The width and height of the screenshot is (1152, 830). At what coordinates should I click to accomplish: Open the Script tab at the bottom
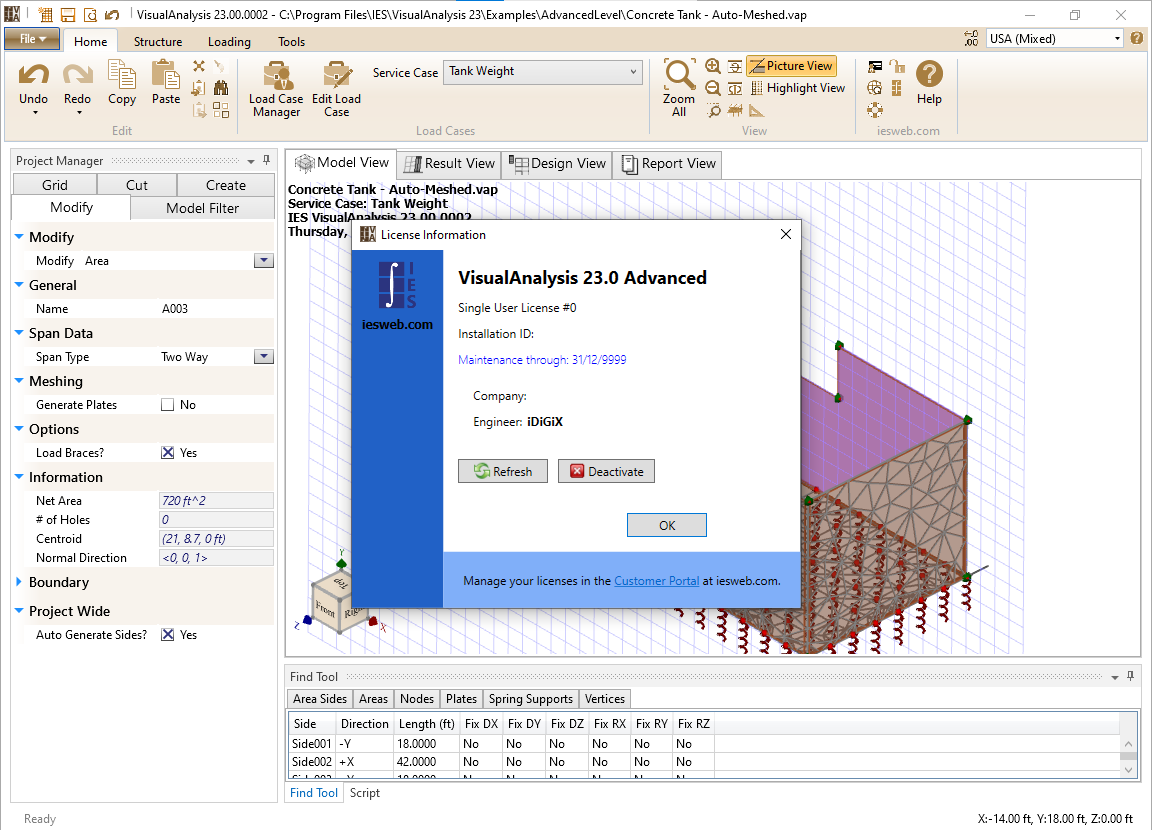pyautogui.click(x=364, y=793)
